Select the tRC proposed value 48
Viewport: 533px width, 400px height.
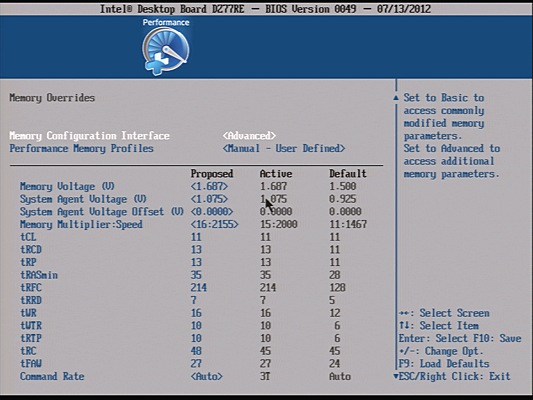[x=196, y=351]
